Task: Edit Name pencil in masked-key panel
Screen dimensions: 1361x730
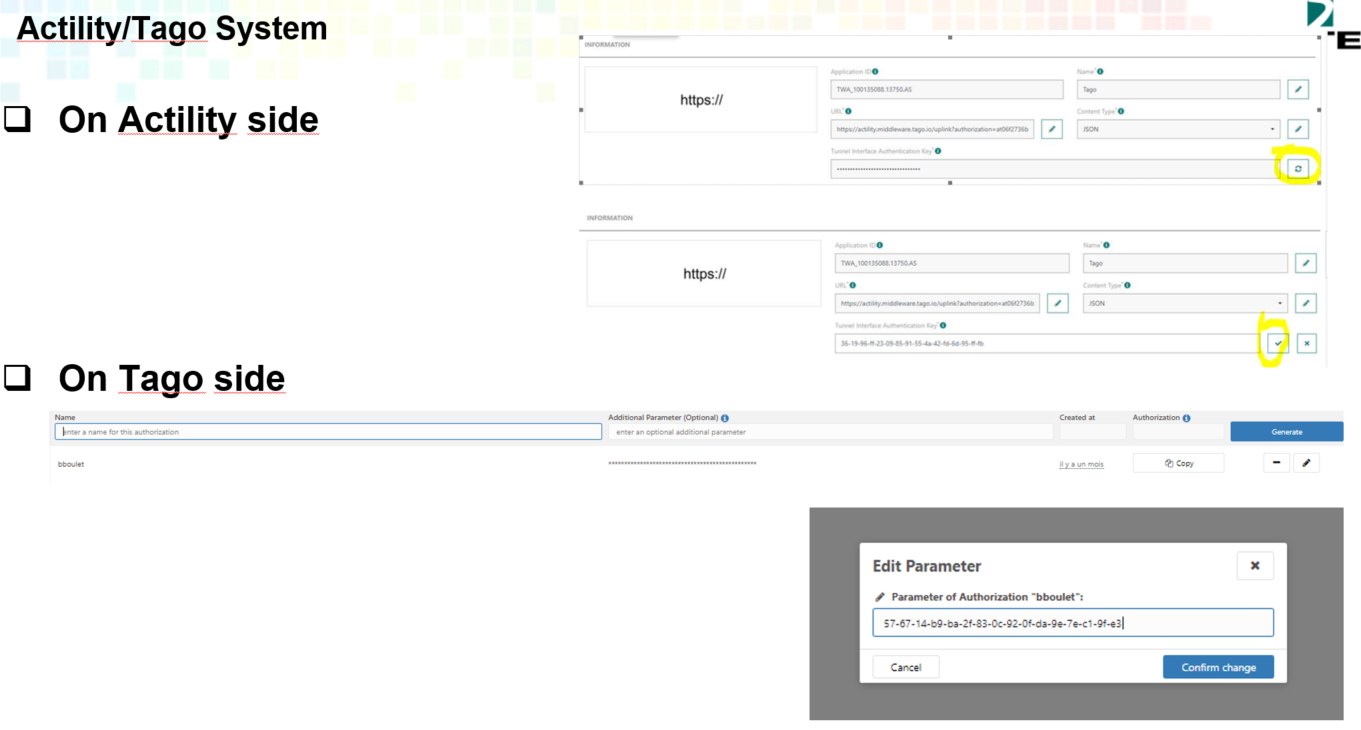Action: (1298, 89)
